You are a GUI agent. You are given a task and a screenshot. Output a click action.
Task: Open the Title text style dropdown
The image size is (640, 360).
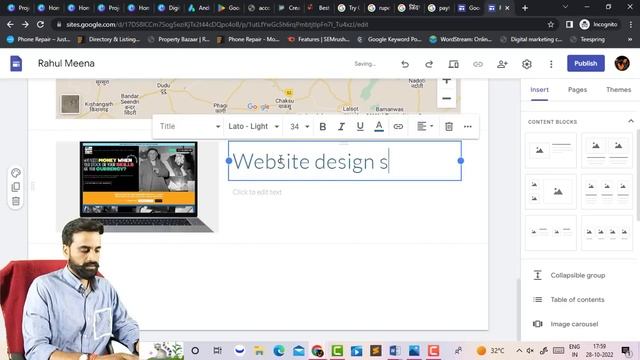click(x=189, y=127)
